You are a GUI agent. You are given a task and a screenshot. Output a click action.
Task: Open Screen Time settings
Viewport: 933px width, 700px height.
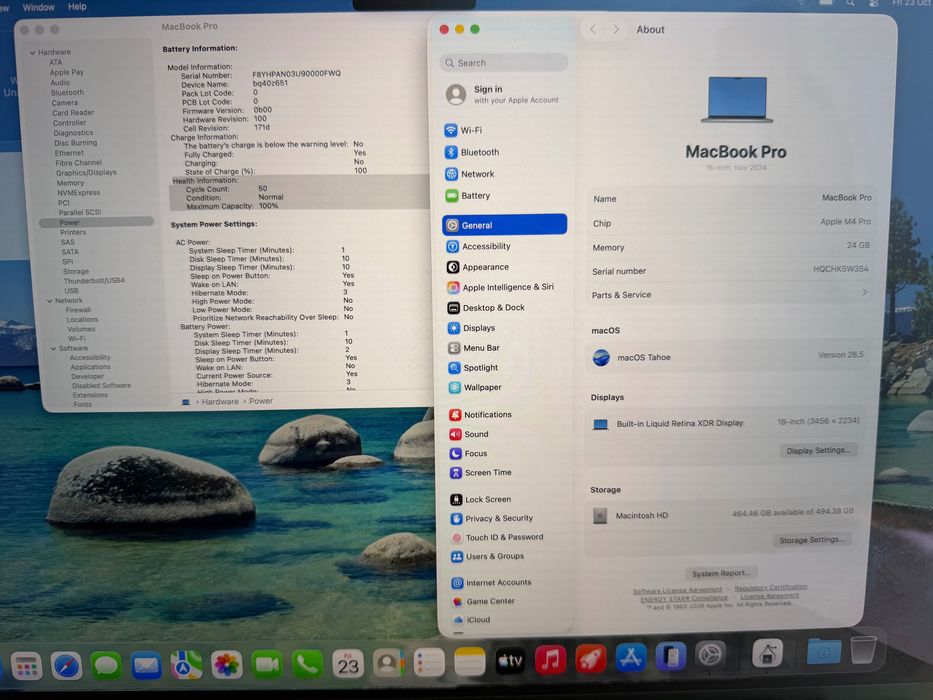(481, 473)
